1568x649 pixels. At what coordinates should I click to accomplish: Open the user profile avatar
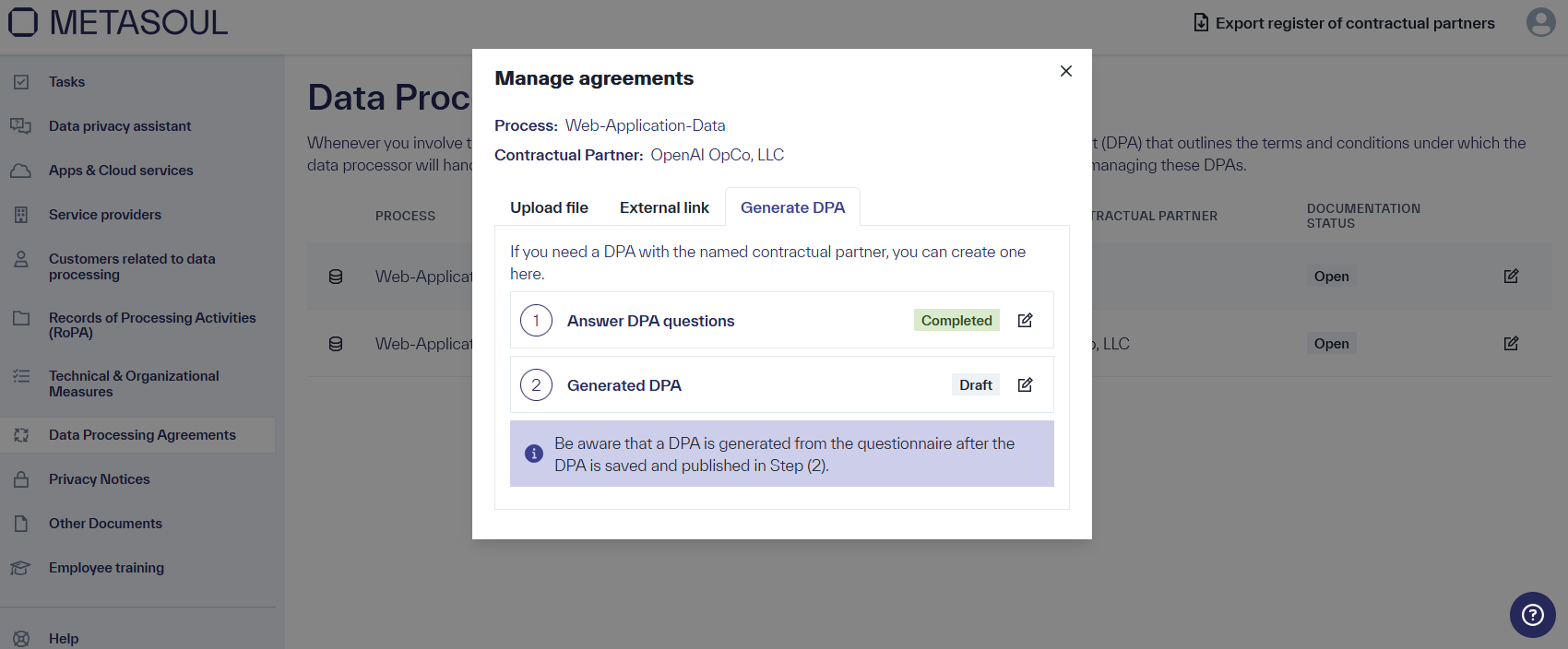[1540, 22]
